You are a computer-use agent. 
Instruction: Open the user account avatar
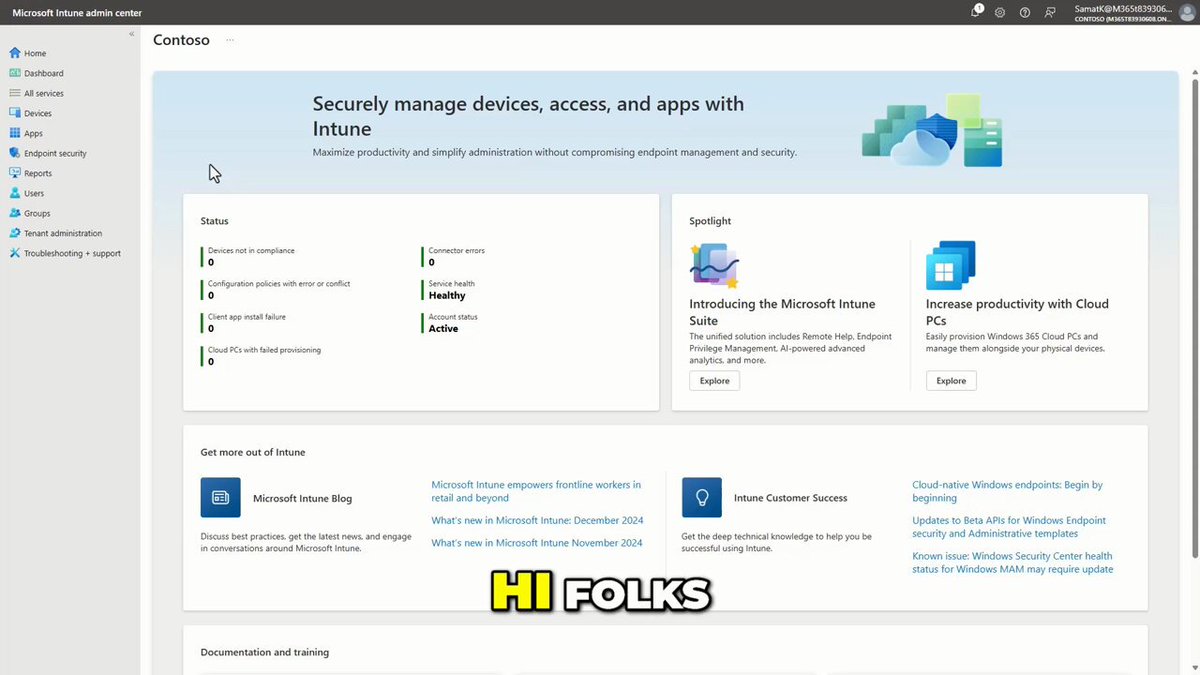pos(1187,12)
